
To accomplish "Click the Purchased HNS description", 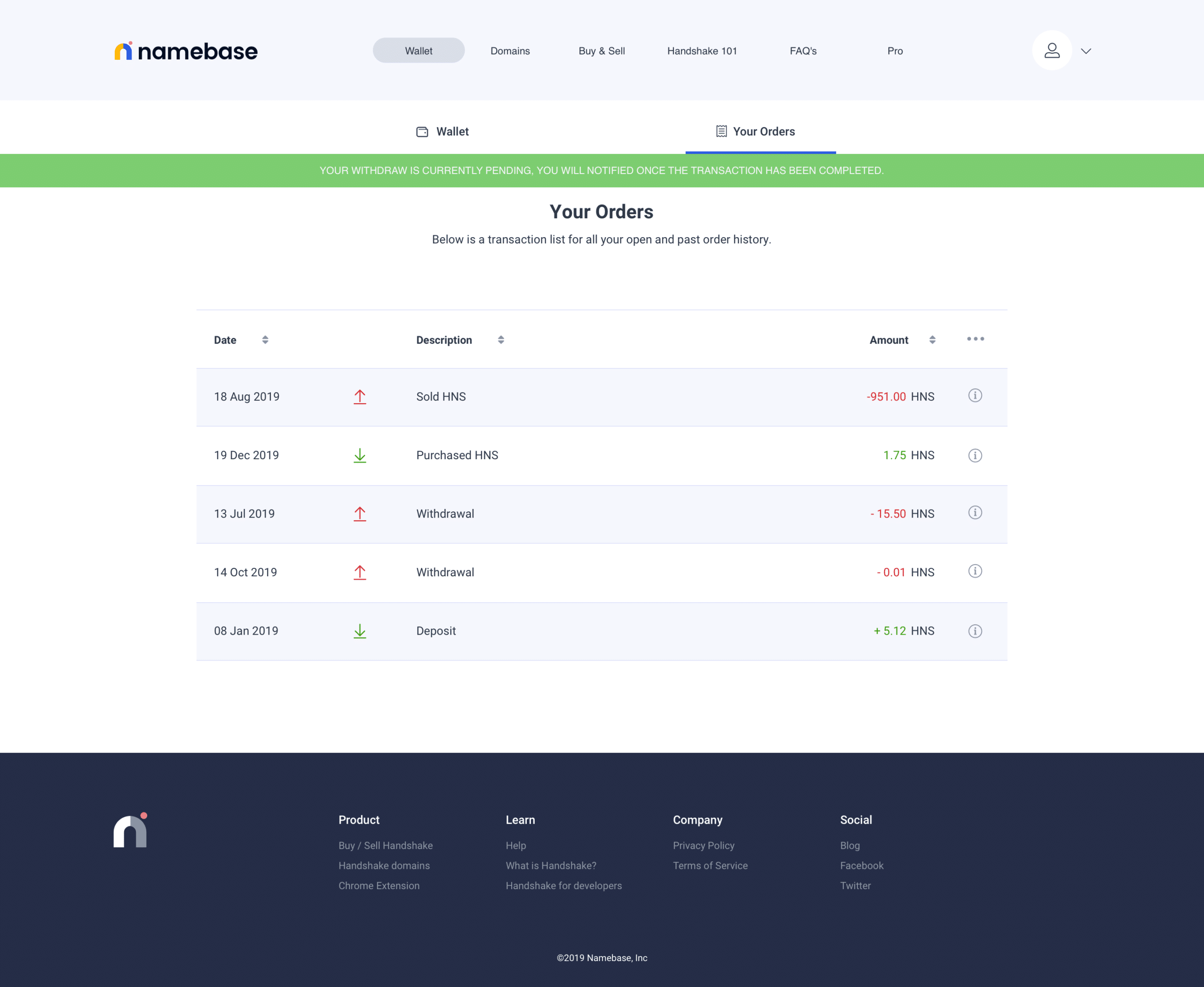I will [457, 455].
